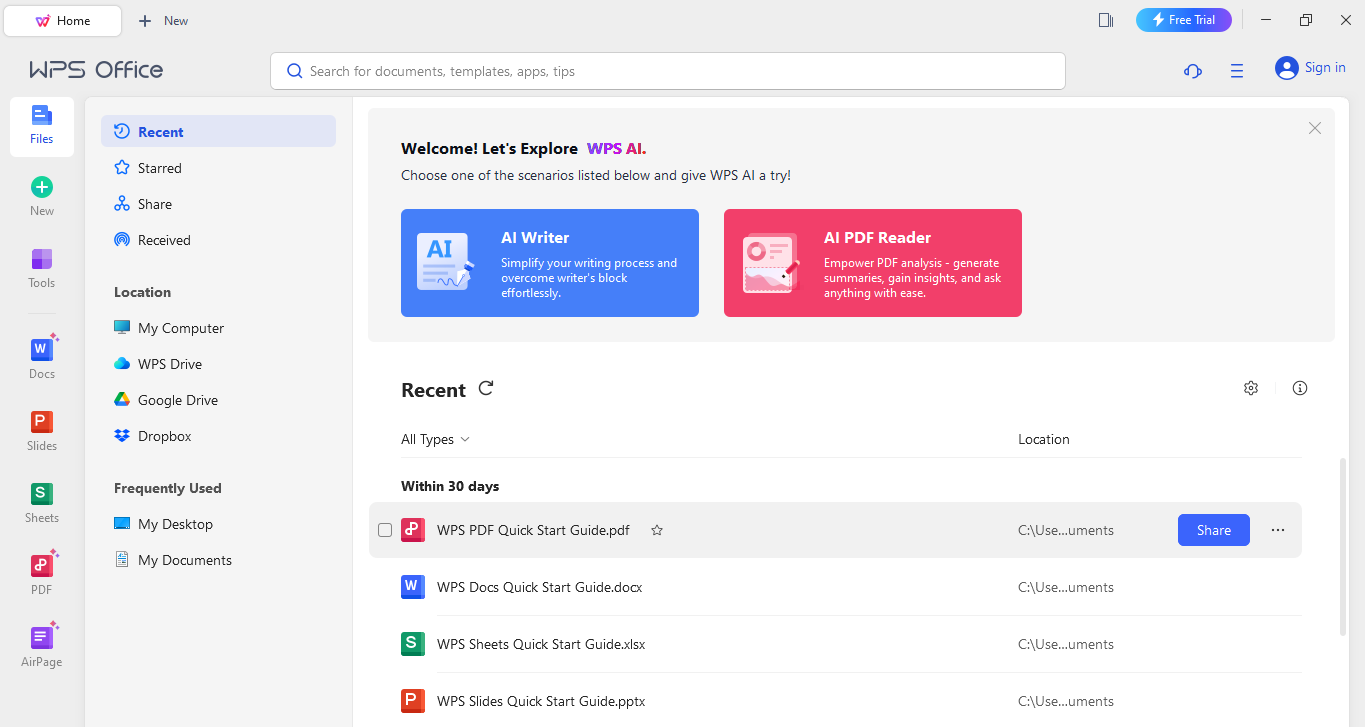Click the Docs Quick Start Guide file icon
This screenshot has width=1365, height=727.
413,587
